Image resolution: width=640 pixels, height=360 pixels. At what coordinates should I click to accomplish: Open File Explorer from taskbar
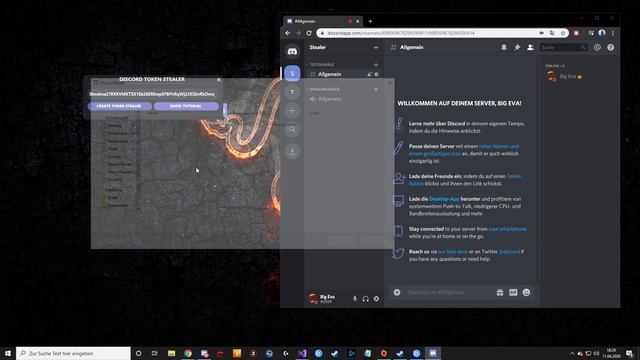(x=171, y=353)
